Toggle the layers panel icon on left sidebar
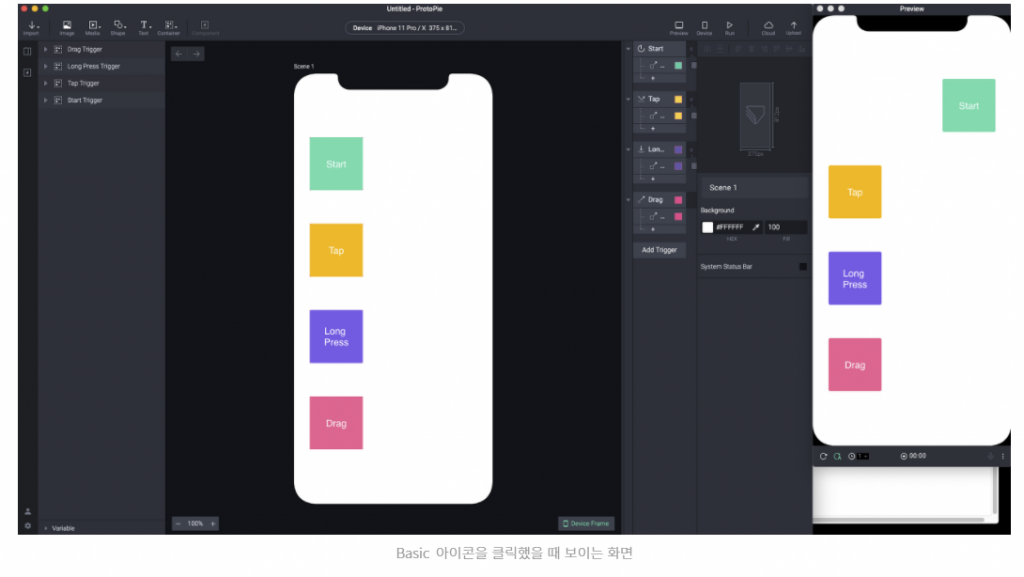The image size is (1024, 577). pyautogui.click(x=27, y=51)
